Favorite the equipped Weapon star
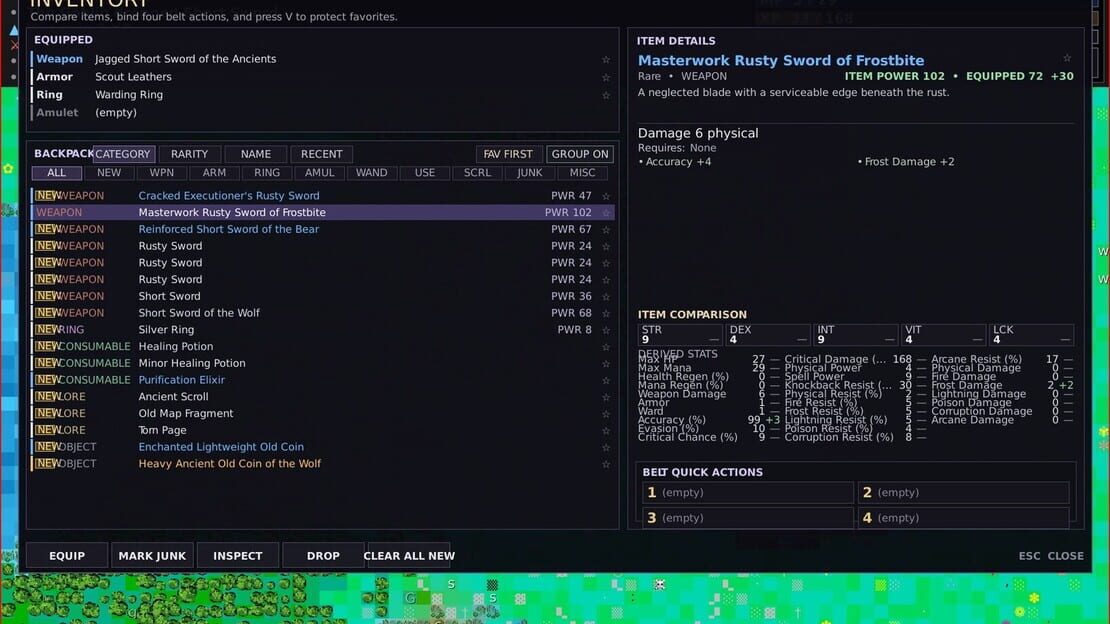This screenshot has height=624, width=1110. 606,59
